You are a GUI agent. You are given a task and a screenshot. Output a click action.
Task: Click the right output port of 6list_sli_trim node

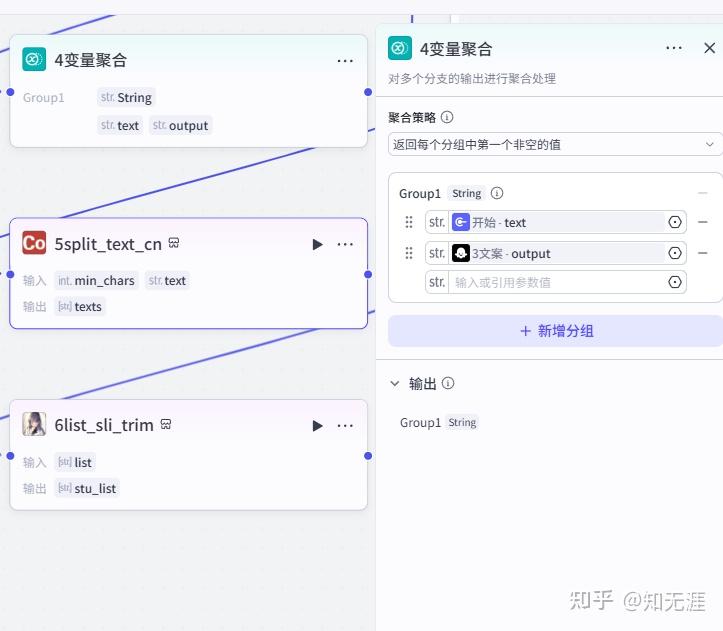368,456
